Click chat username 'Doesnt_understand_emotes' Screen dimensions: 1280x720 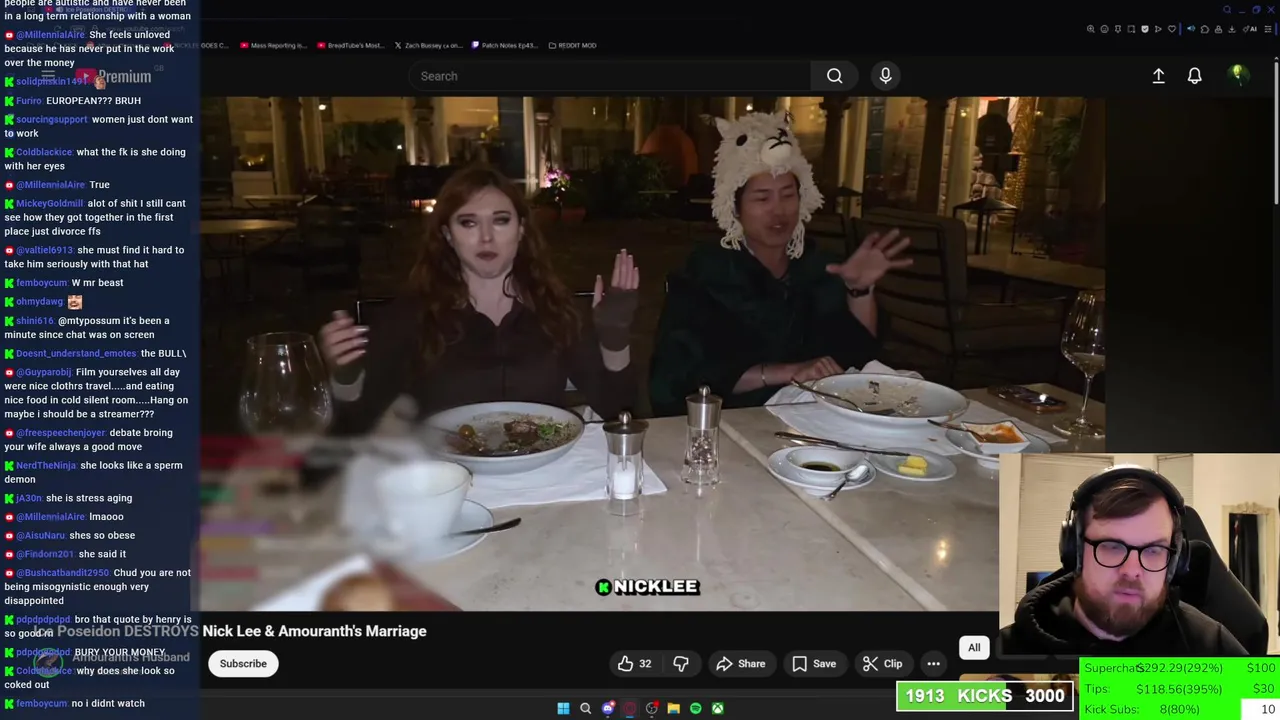tap(76, 354)
